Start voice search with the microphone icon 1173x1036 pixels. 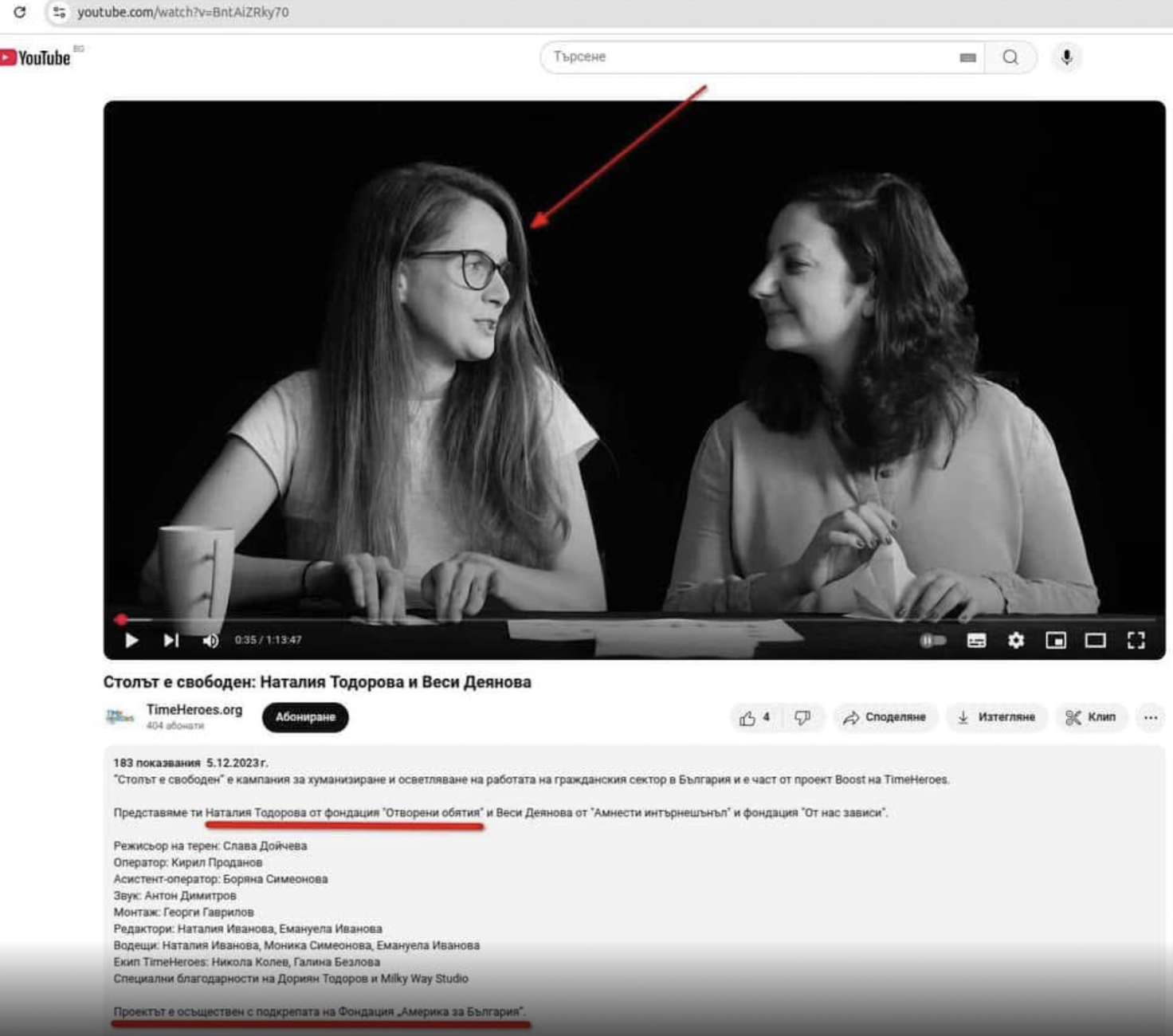tap(1066, 57)
